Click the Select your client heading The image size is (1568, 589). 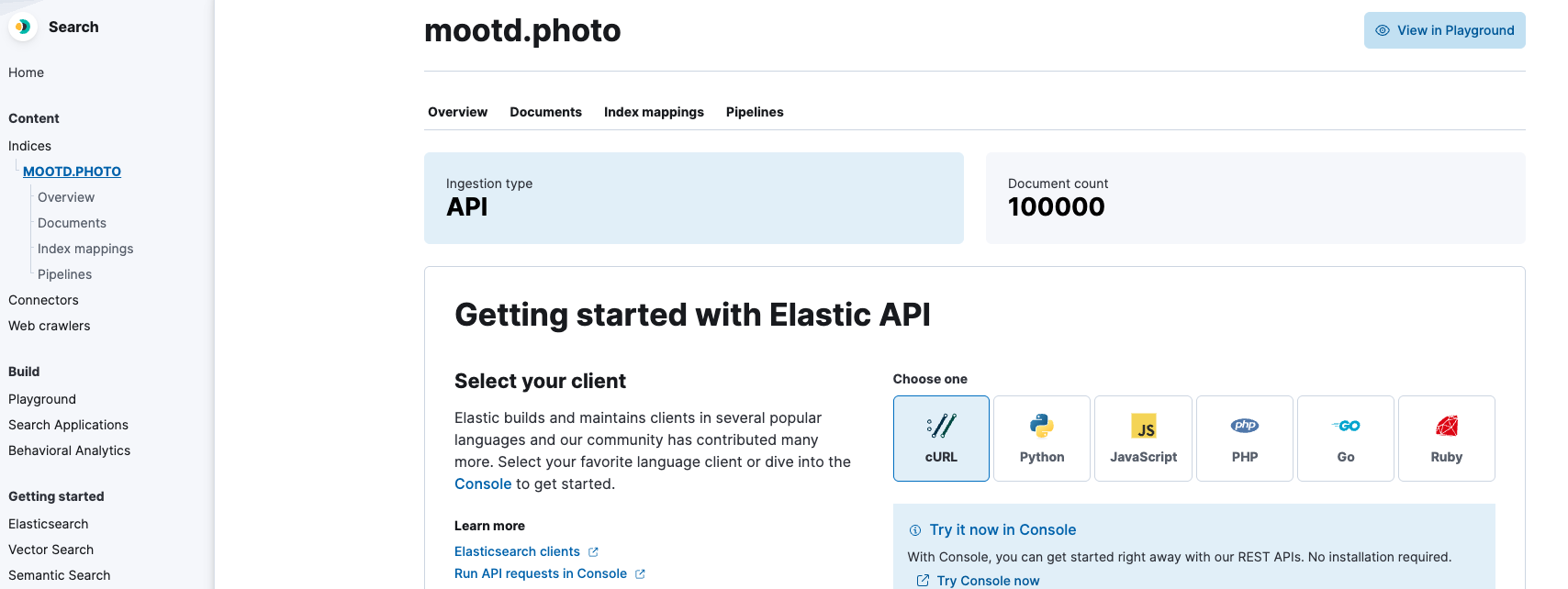pos(540,382)
